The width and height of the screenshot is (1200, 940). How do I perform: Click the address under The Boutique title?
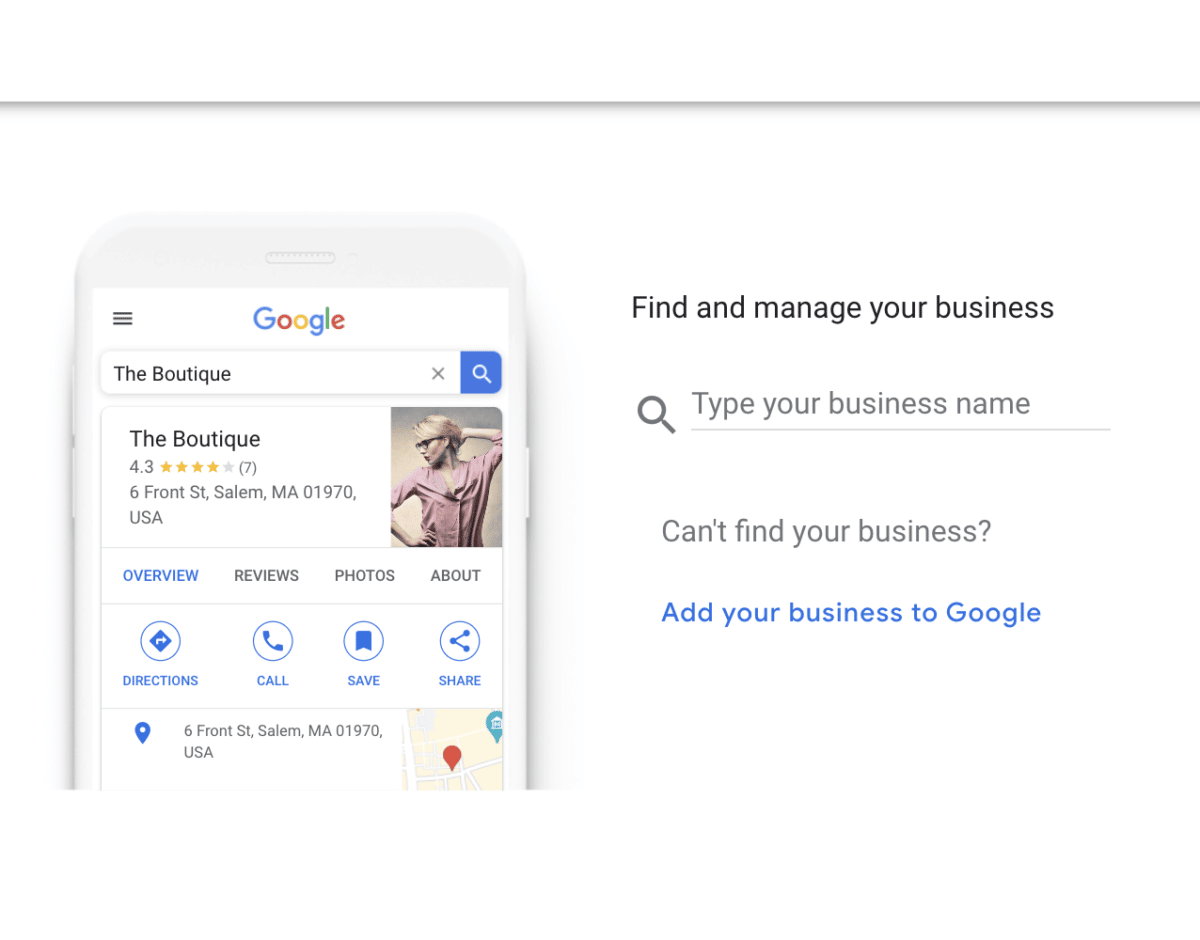[243, 505]
